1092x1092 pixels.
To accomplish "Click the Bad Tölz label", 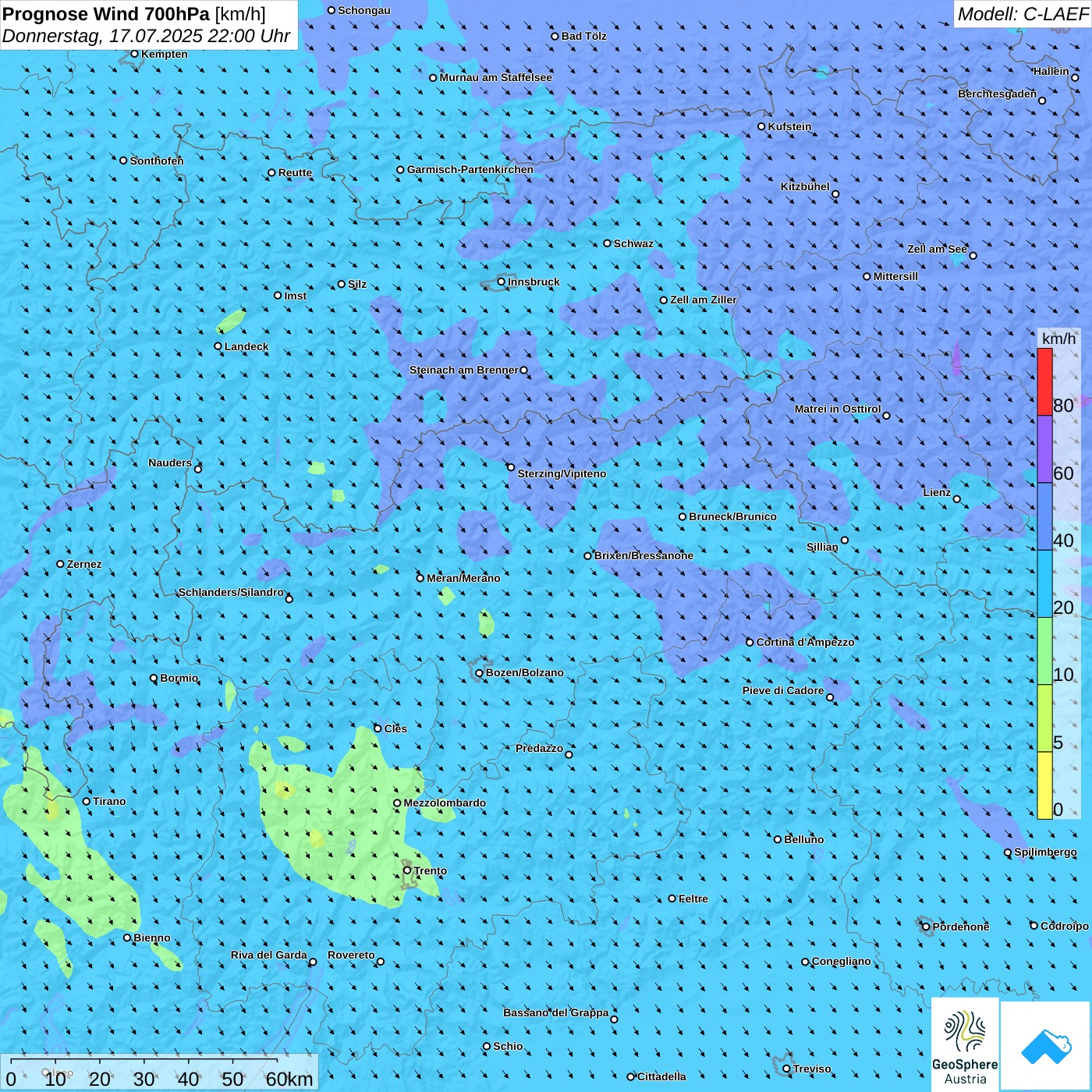I will [583, 36].
